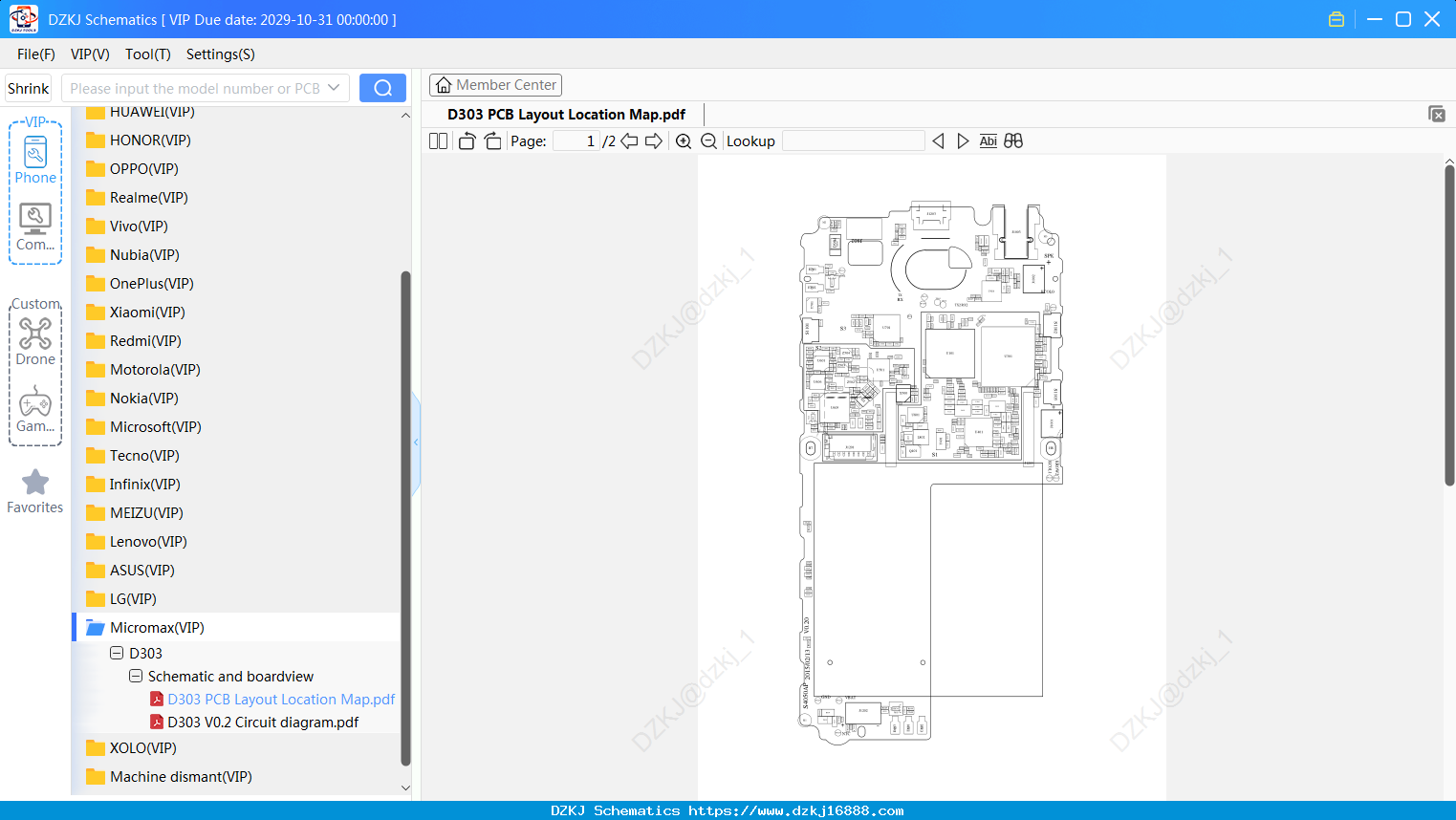Find previous lookup result
Viewport: 1456px width, 820px height.
pos(938,141)
